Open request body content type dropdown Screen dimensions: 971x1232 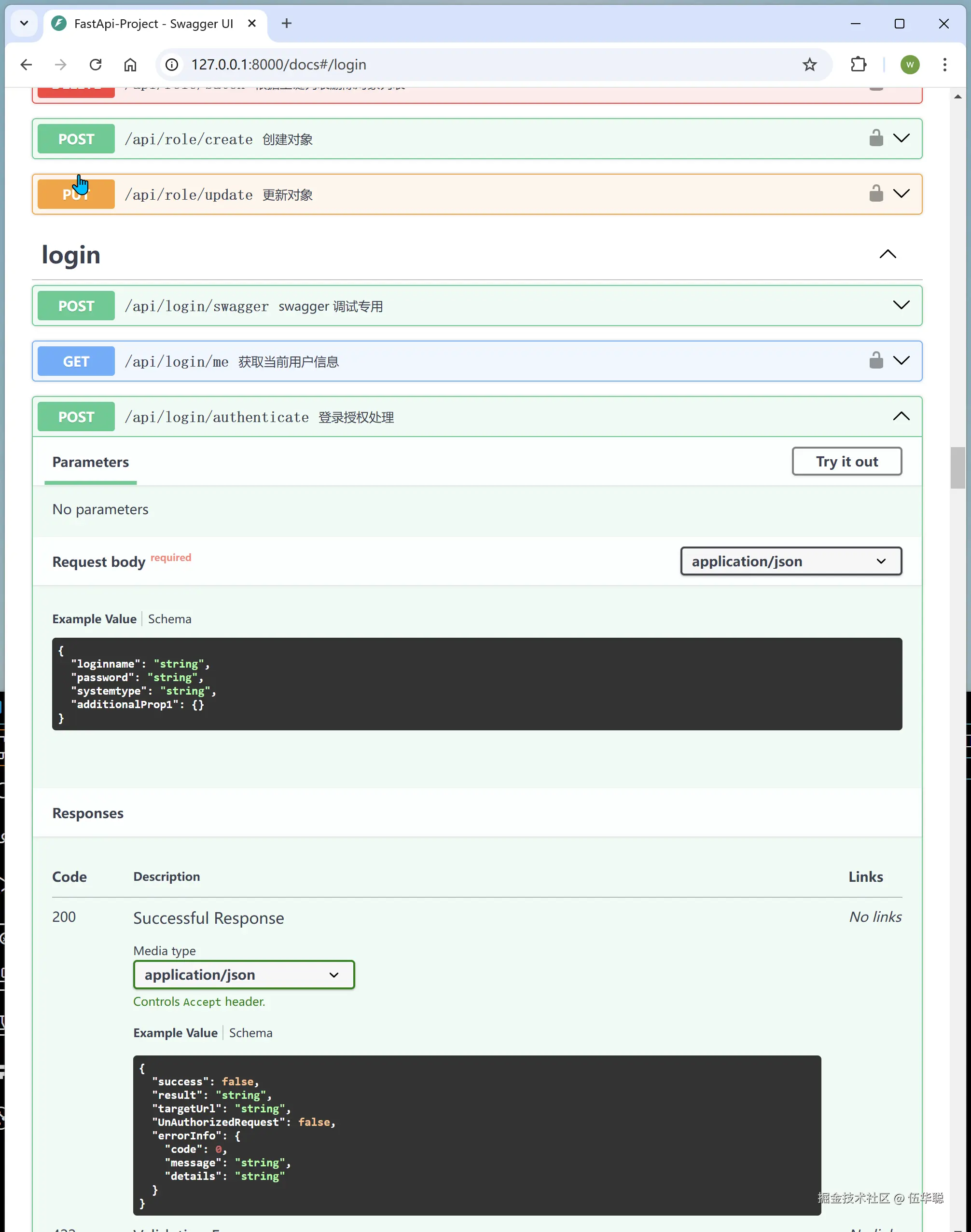coord(790,561)
